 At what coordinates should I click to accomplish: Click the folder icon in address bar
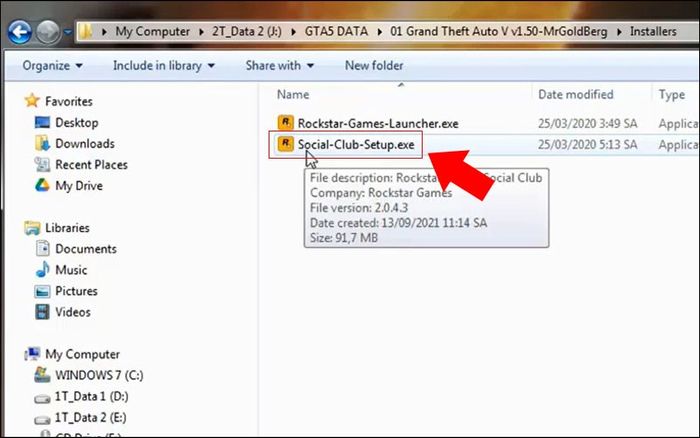(x=85, y=32)
